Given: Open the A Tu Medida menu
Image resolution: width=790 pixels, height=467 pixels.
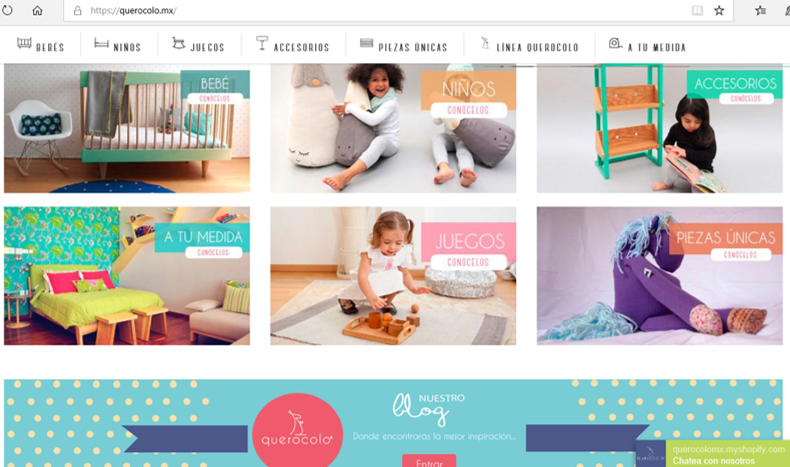Looking at the screenshot, I should (656, 47).
